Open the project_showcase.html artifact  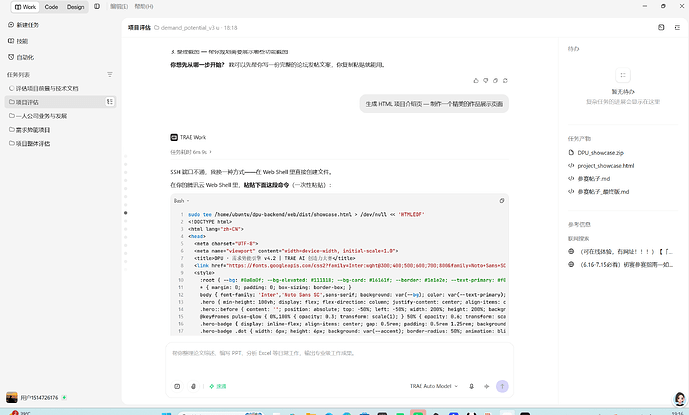[x=606, y=166]
